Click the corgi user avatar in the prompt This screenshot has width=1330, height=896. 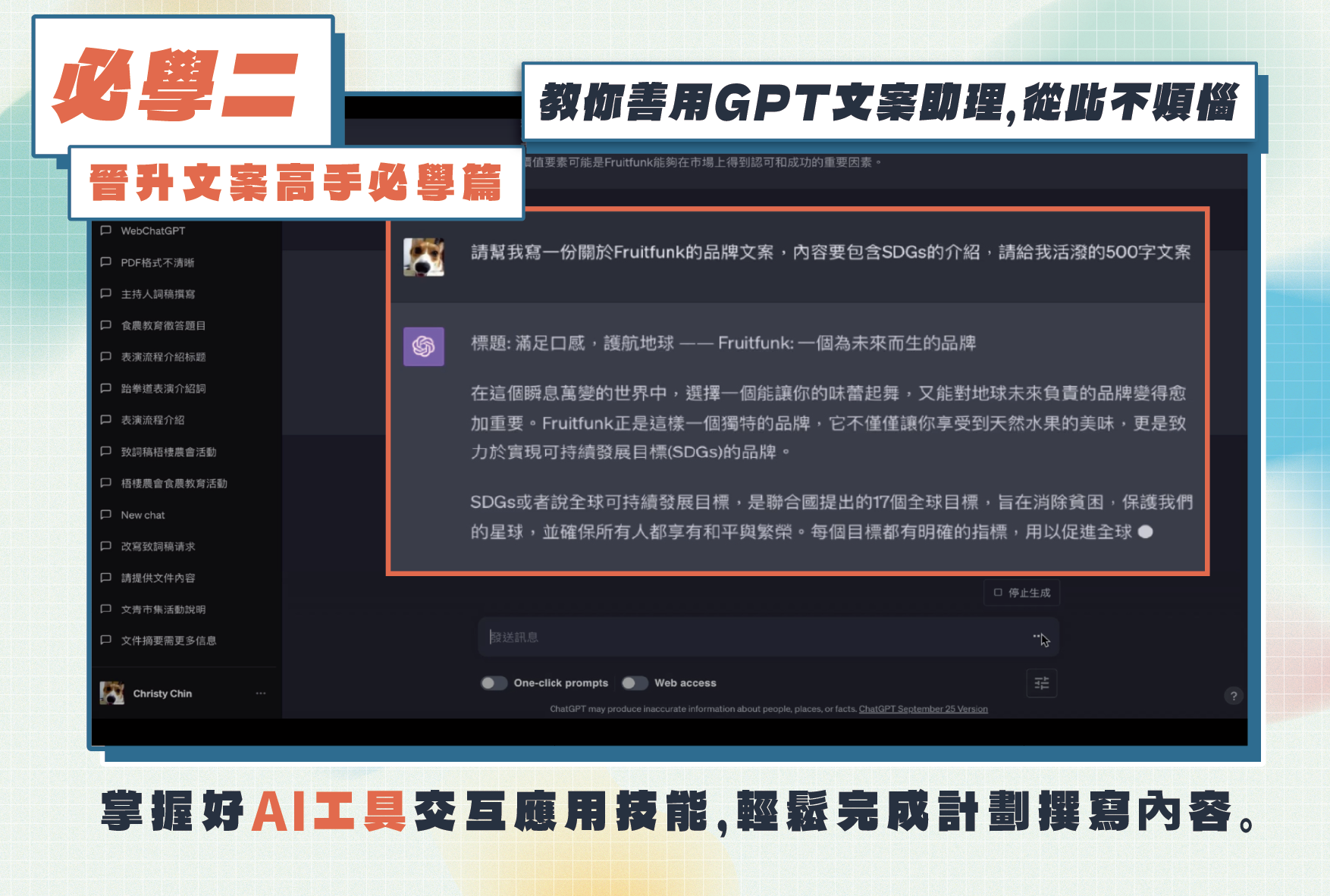click(x=423, y=256)
